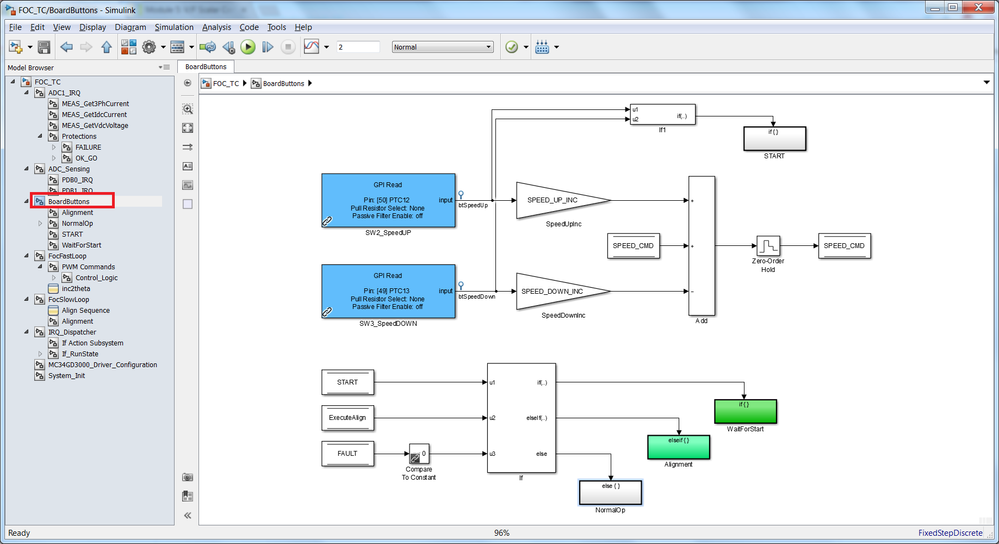Open the Analysis menu
The image size is (999, 544).
pos(217,27)
